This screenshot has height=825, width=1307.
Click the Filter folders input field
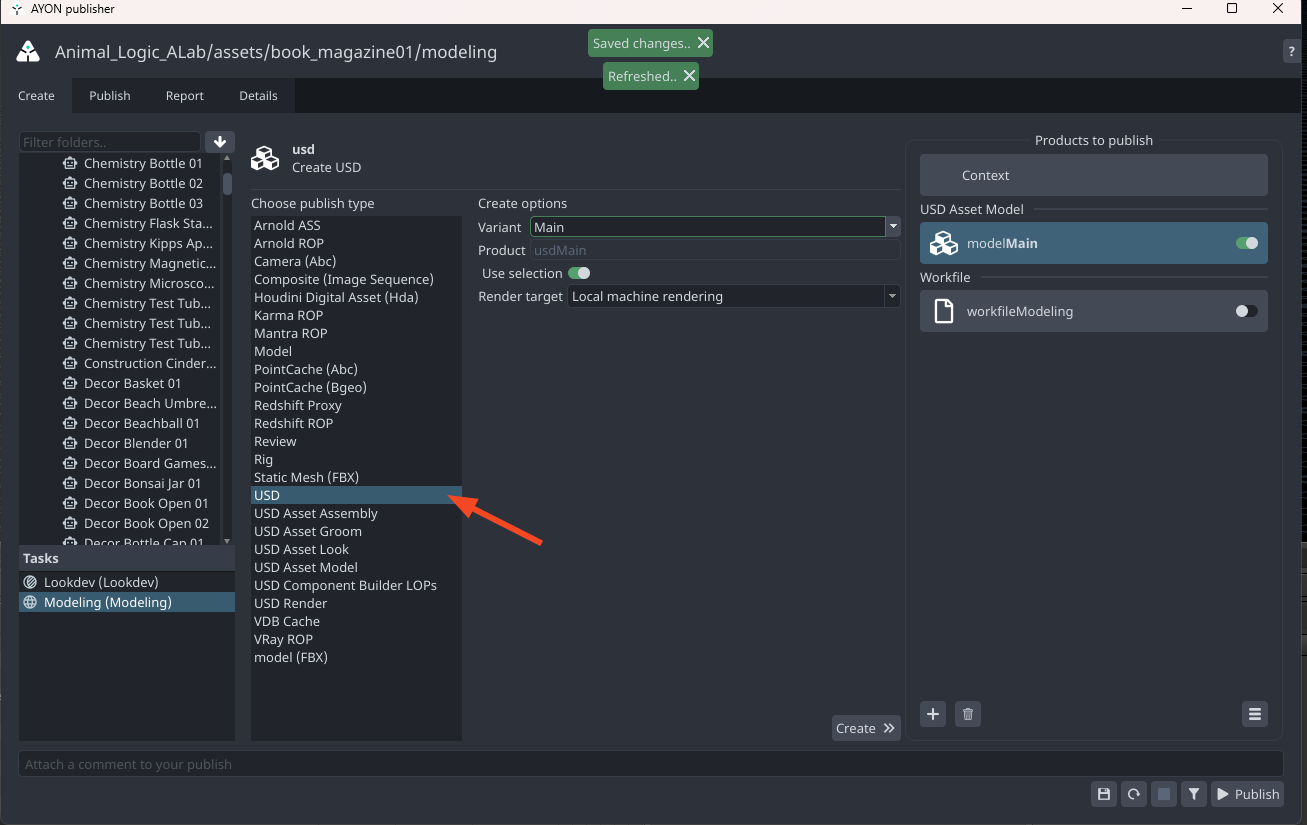click(110, 142)
